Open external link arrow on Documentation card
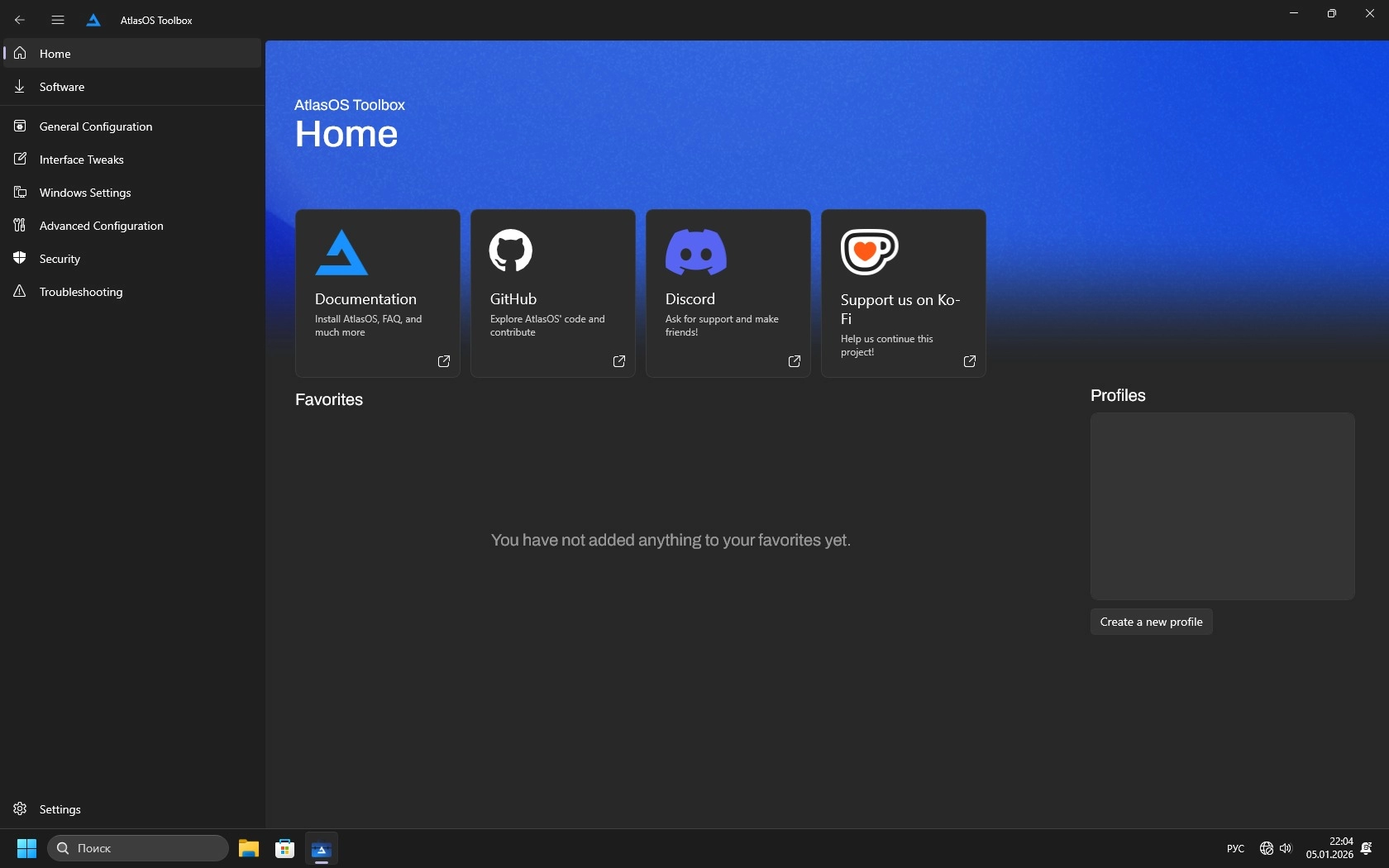The width and height of the screenshot is (1389, 868). point(444,361)
